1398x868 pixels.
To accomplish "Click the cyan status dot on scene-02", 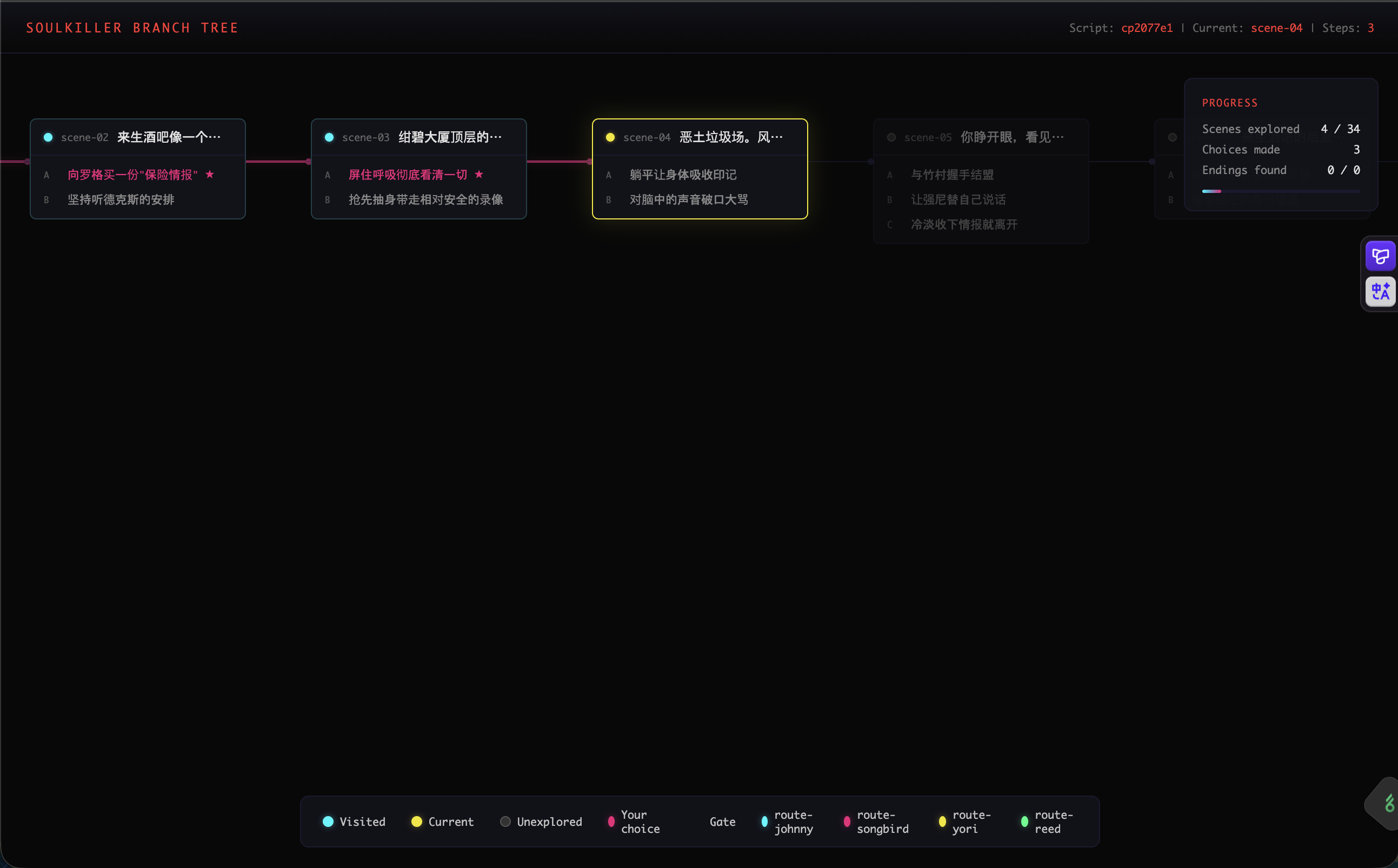I will pos(48,137).
